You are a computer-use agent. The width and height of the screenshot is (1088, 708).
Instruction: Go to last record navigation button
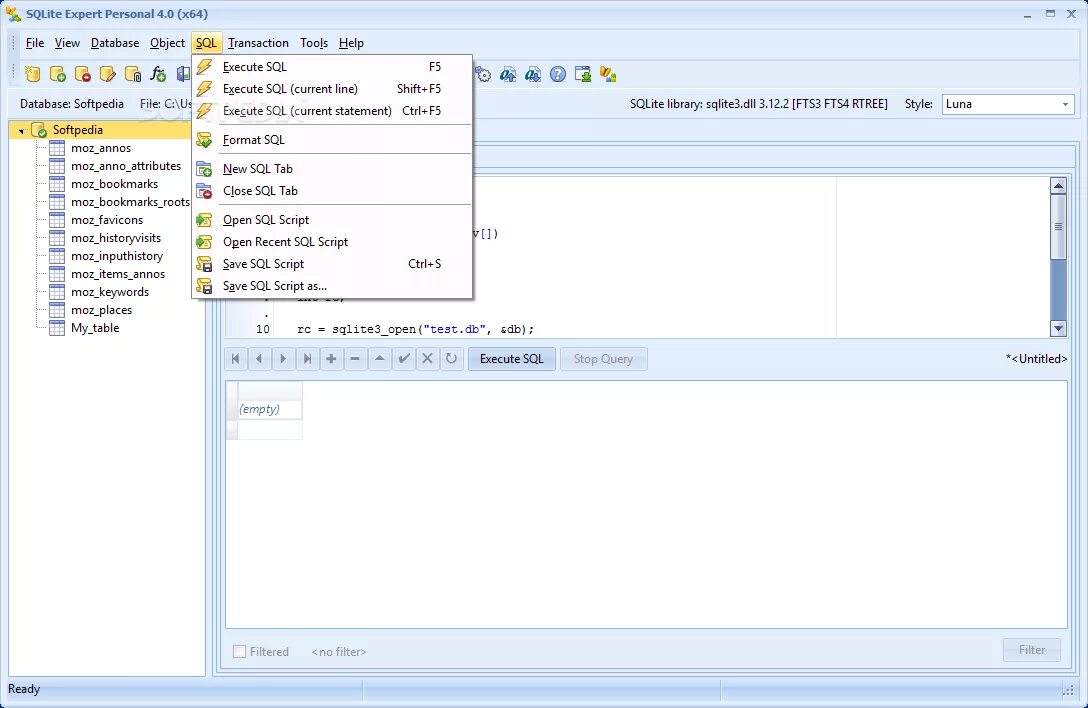[307, 359]
